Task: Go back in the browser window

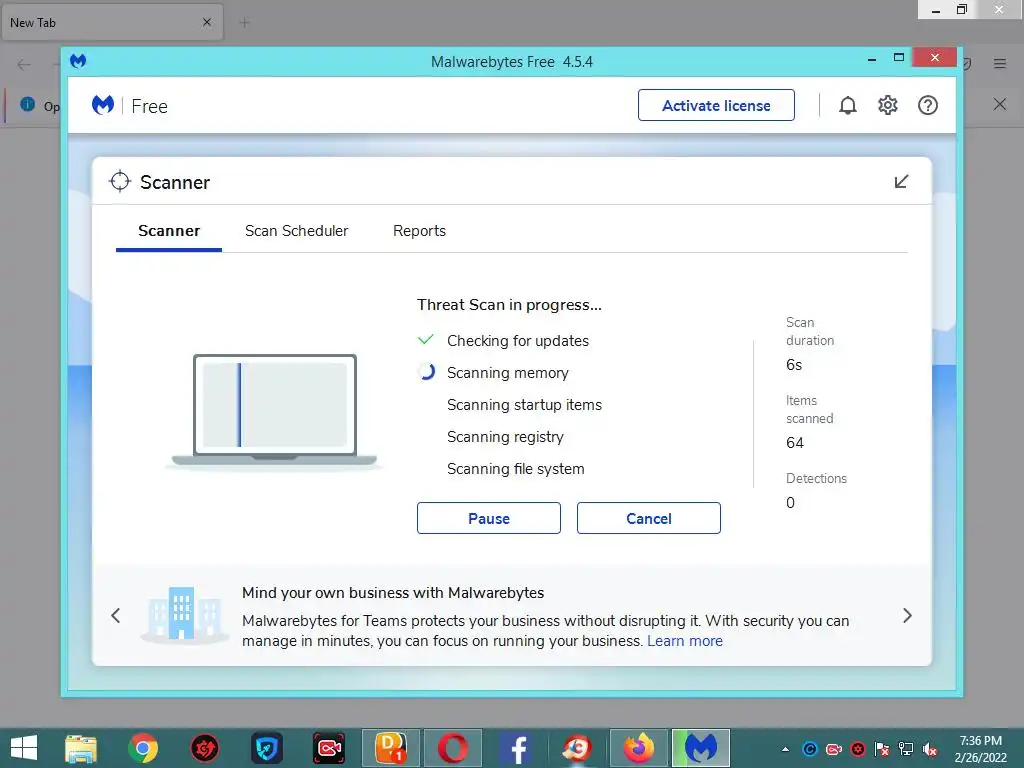Action: tap(24, 64)
